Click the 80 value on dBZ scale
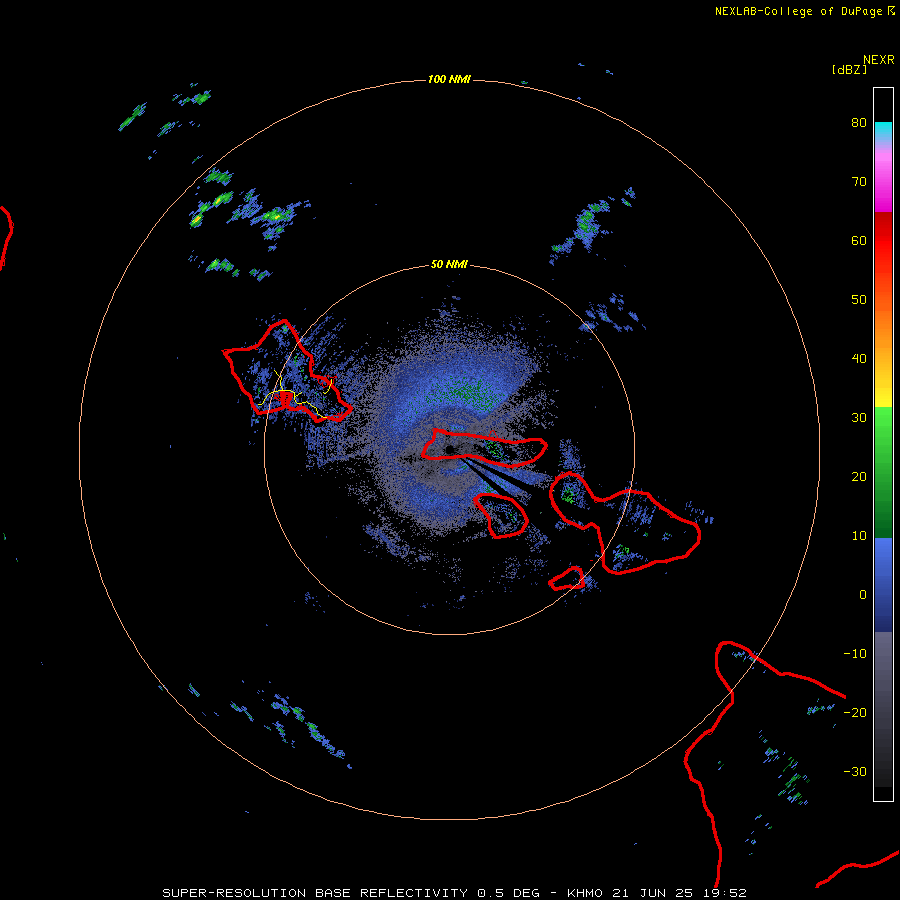The width and height of the screenshot is (900, 900). coord(859,123)
